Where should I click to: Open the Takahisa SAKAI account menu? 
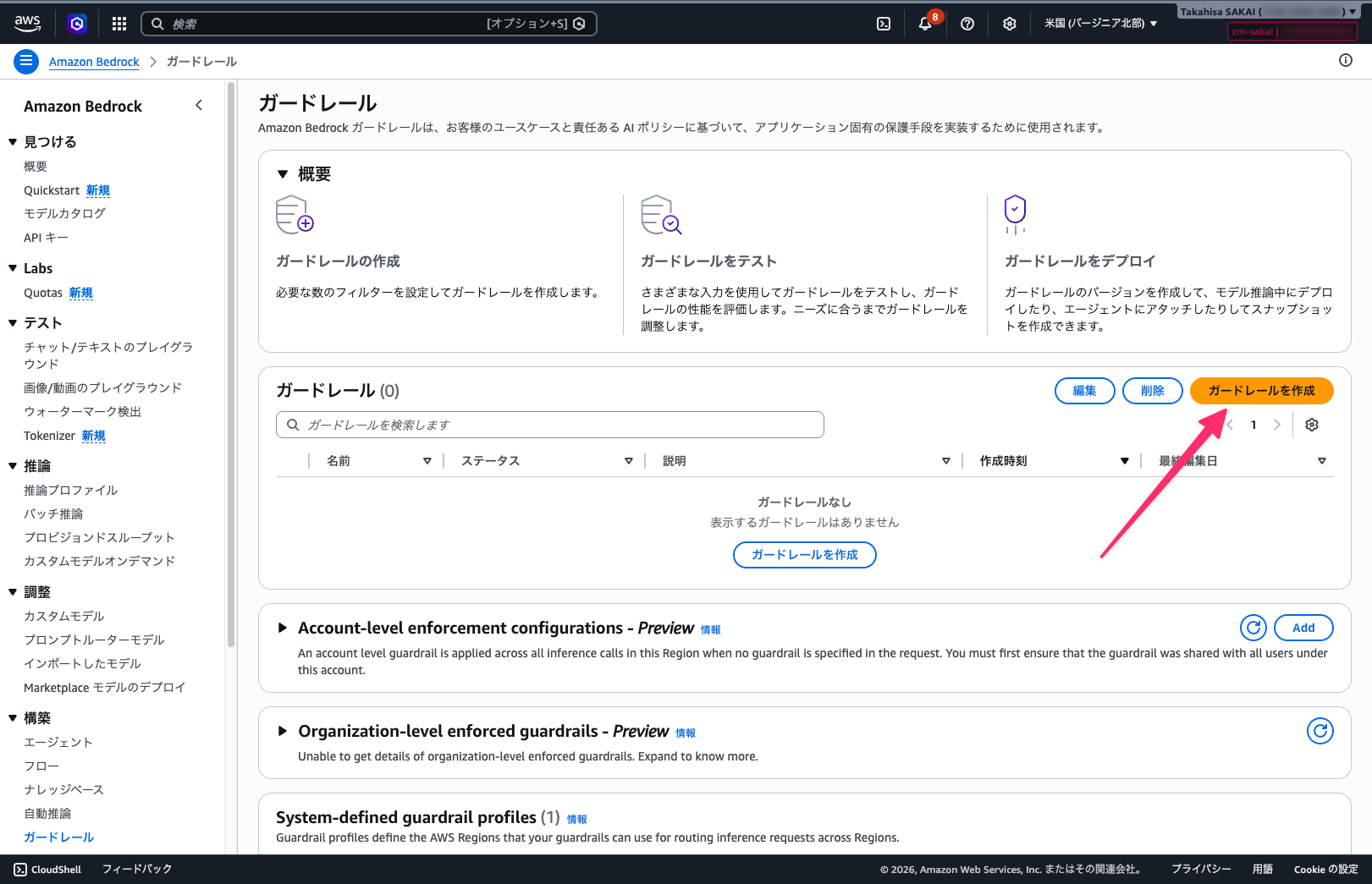(1268, 12)
